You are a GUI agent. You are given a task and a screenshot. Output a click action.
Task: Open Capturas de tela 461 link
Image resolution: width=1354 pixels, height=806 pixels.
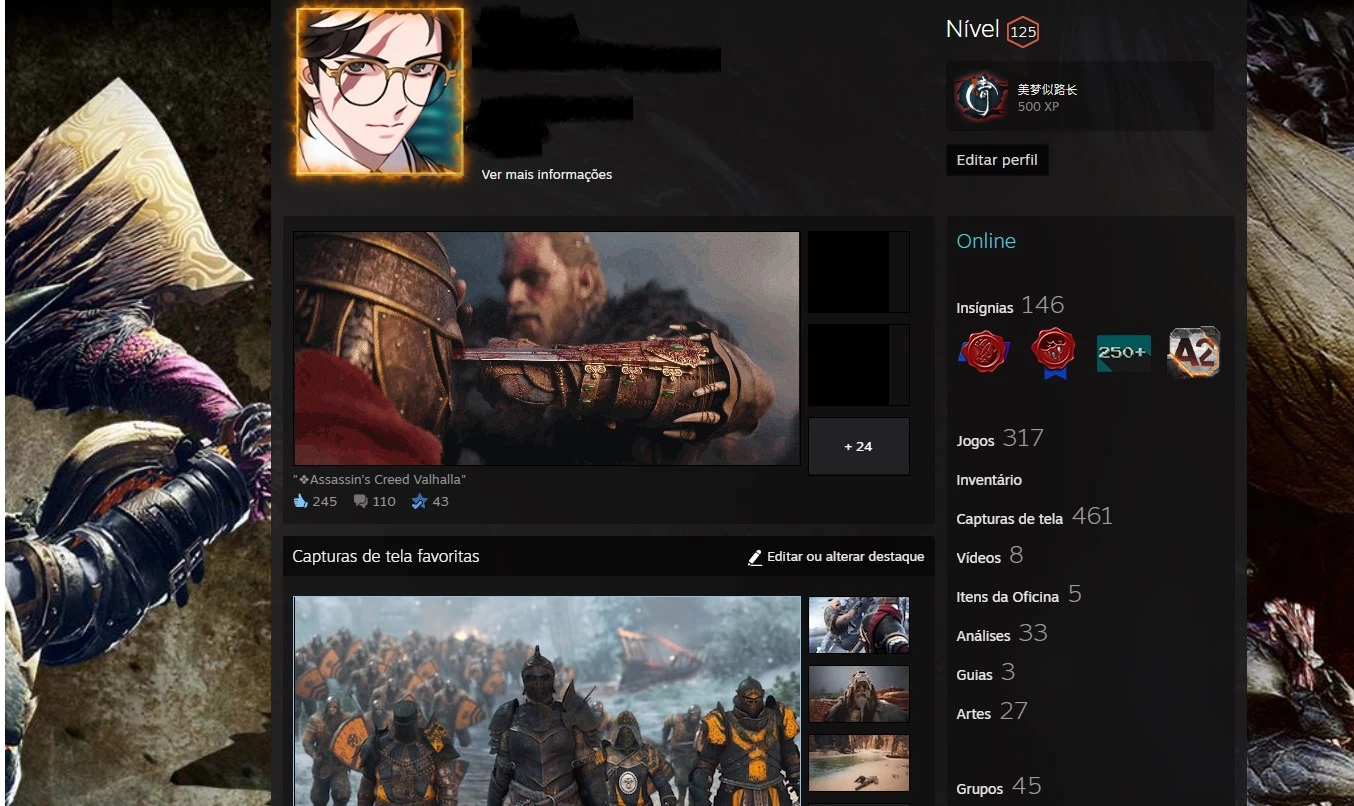[x=1034, y=516]
